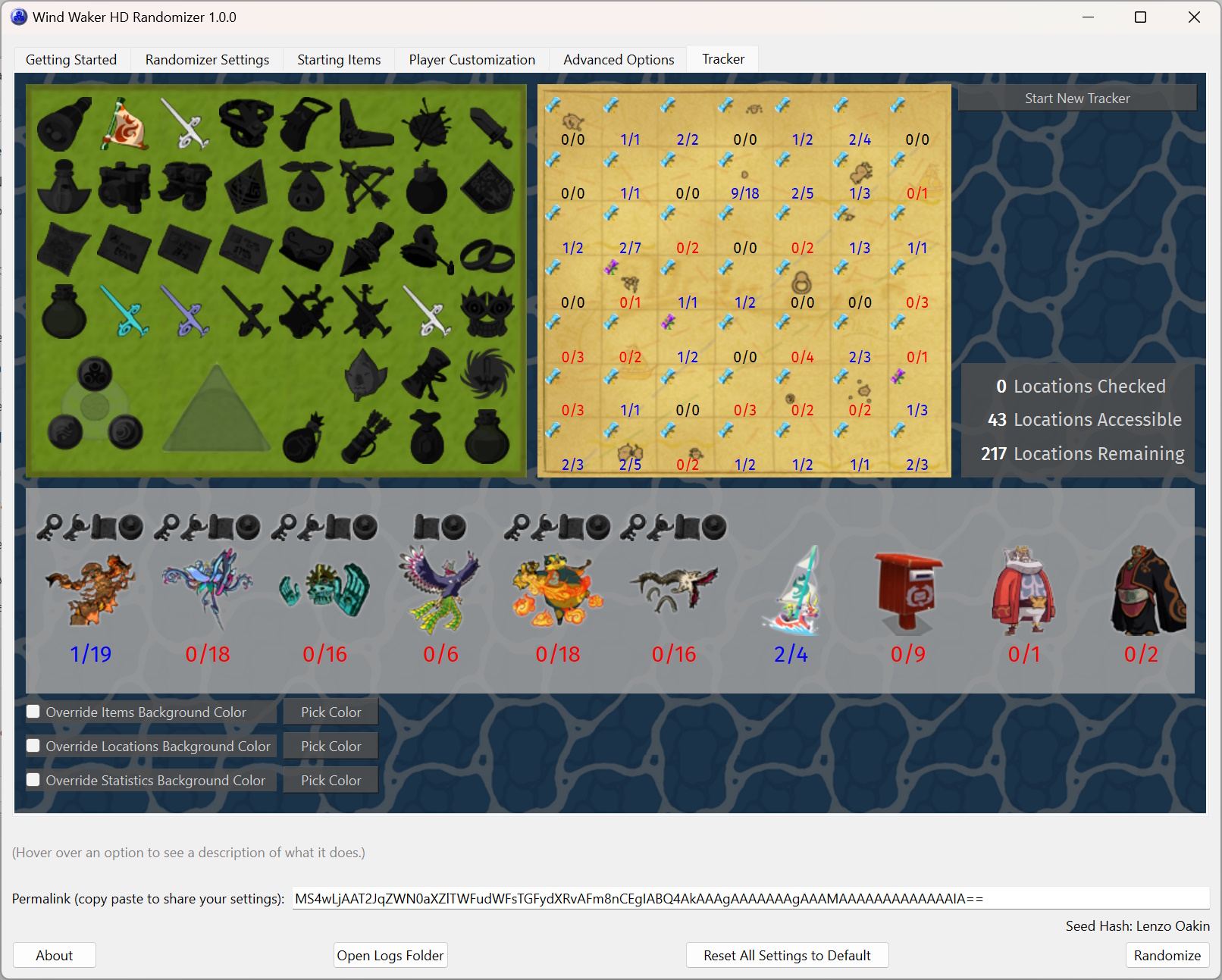The image size is (1222, 980).
Task: Select the Molgera boss icon
Action: pos(675,590)
